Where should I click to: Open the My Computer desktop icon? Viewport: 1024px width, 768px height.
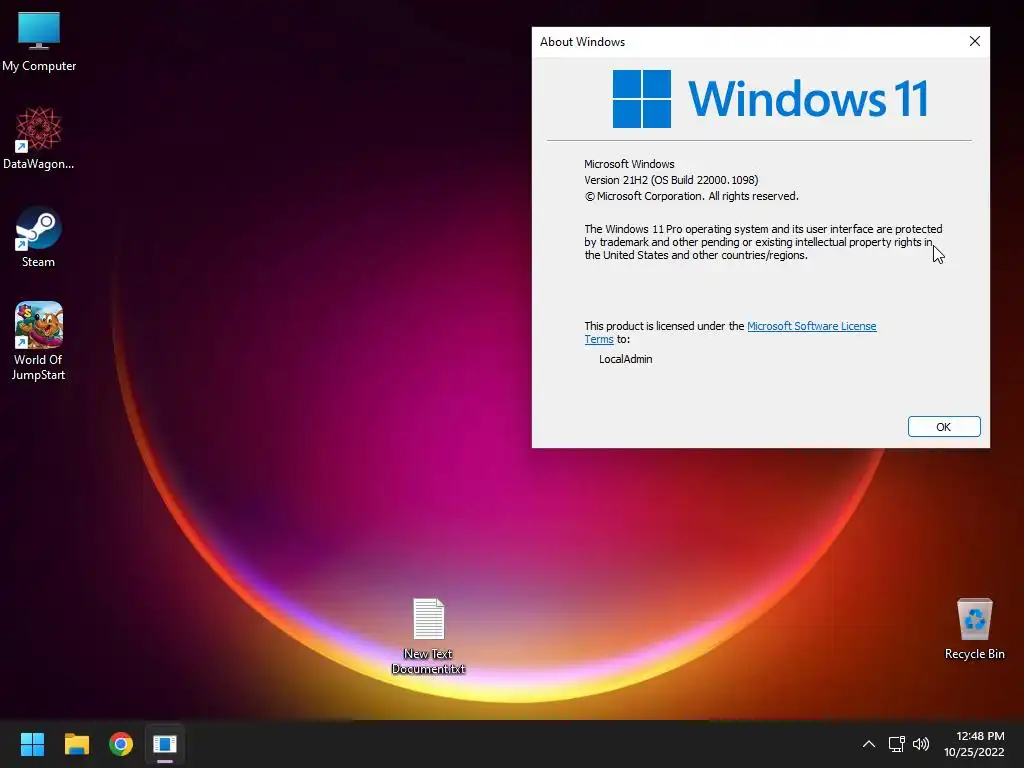click(x=39, y=41)
